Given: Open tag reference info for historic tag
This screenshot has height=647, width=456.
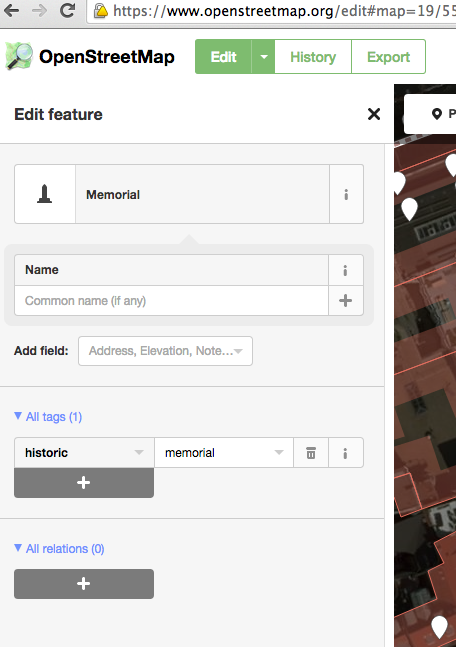Looking at the screenshot, I should coord(345,453).
